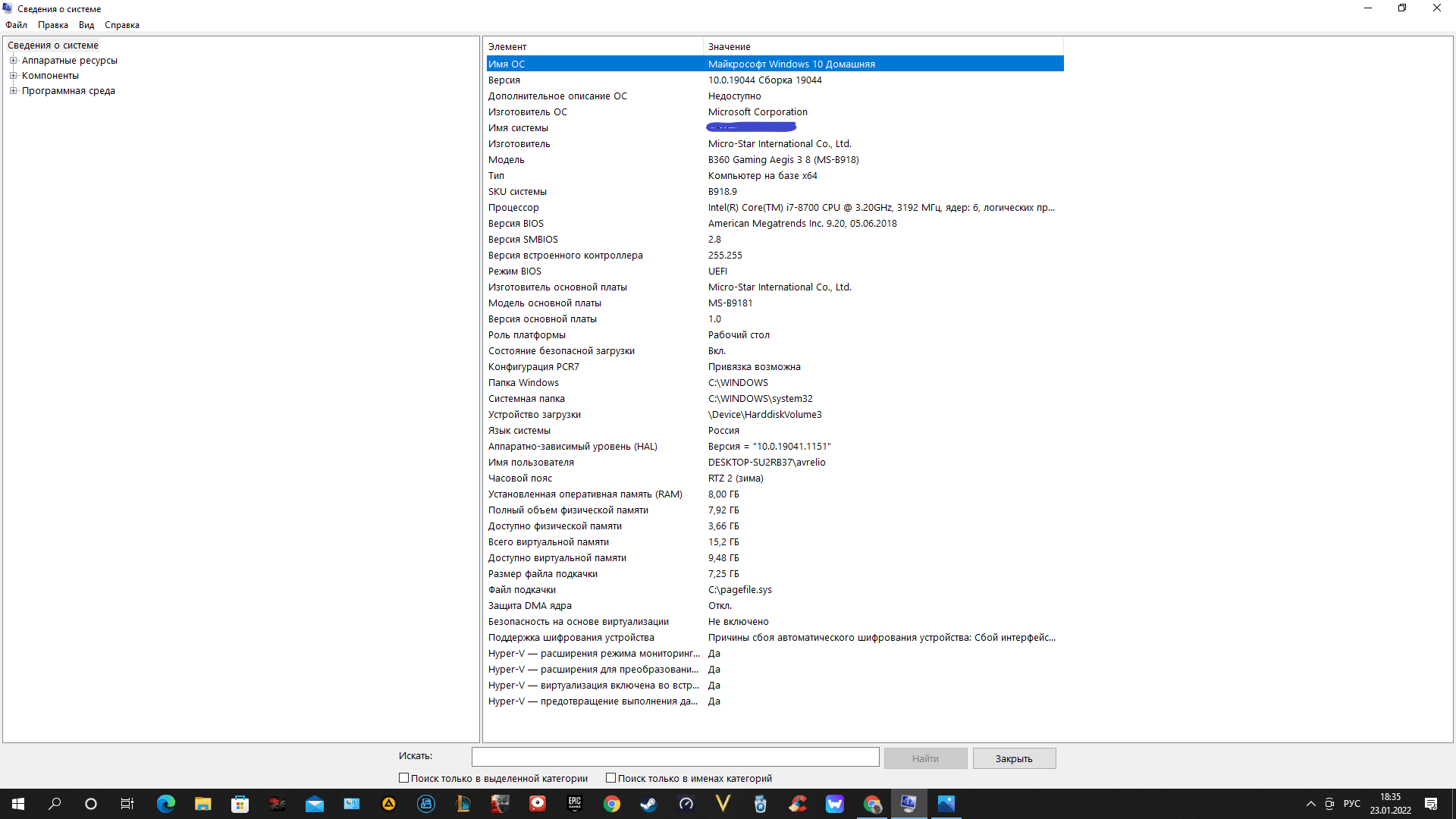
Task: Select Установленная оперативная память (RAM) row
Action: (774, 494)
